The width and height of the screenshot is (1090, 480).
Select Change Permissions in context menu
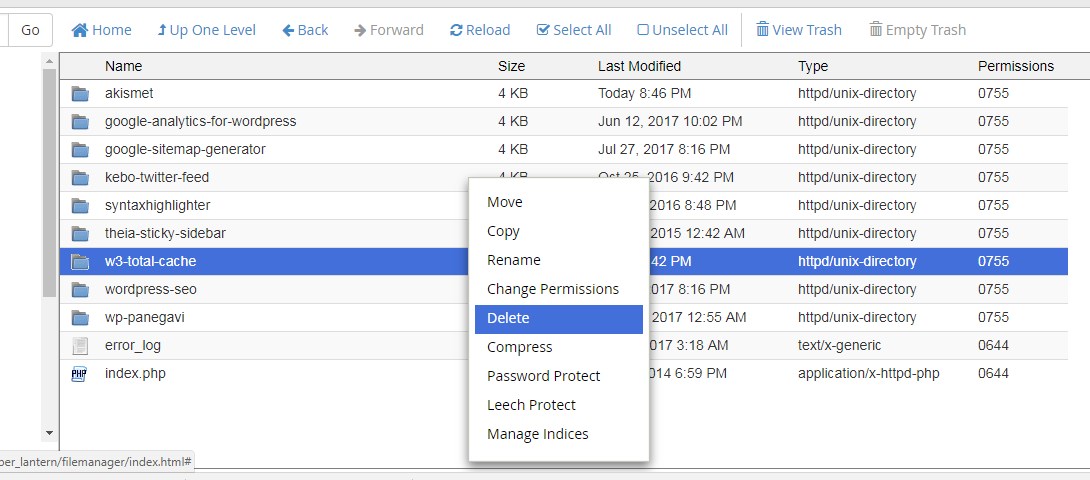coord(552,290)
